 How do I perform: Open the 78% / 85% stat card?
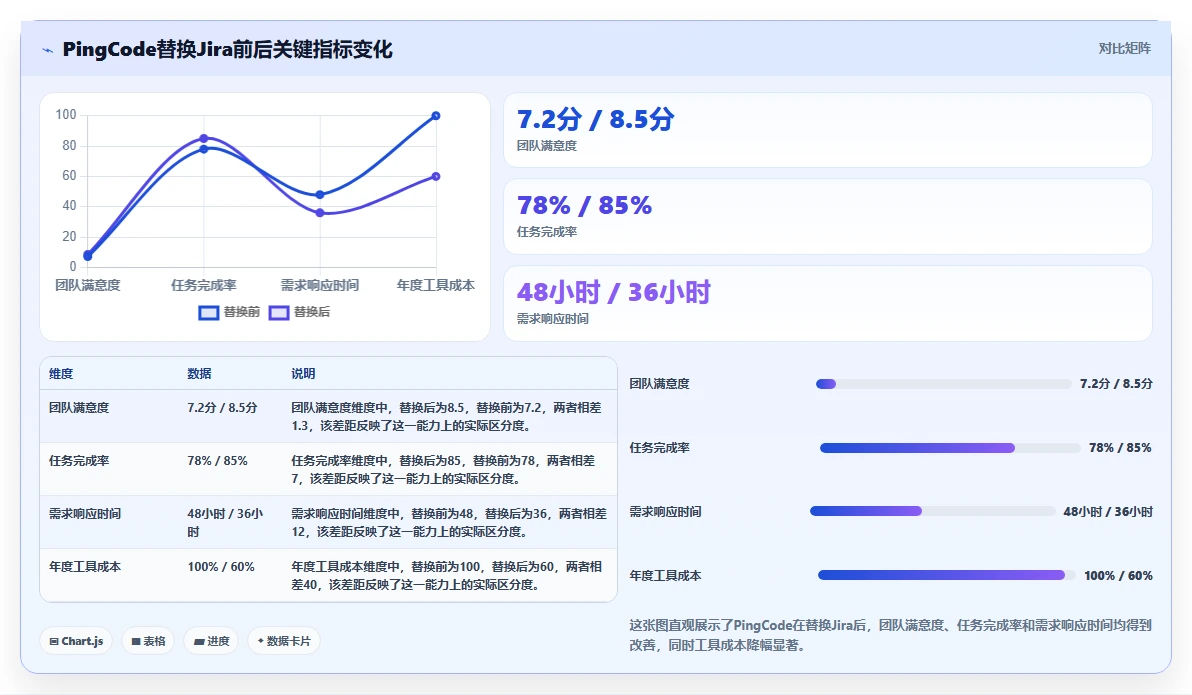pos(828,217)
